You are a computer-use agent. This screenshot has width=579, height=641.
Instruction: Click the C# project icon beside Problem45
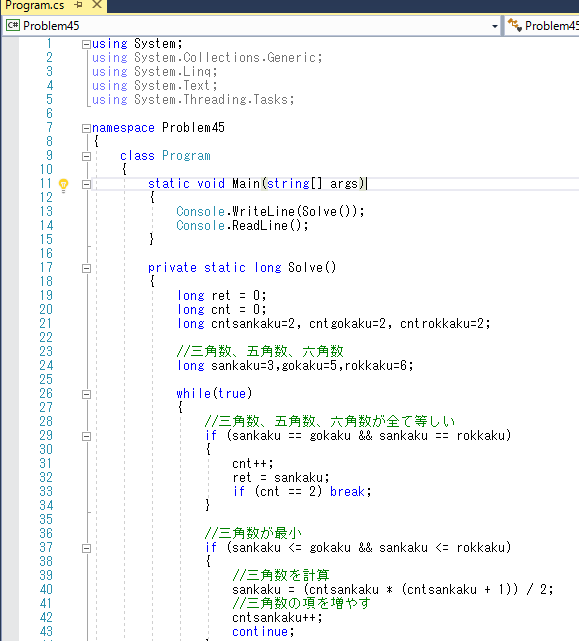tap(13, 25)
